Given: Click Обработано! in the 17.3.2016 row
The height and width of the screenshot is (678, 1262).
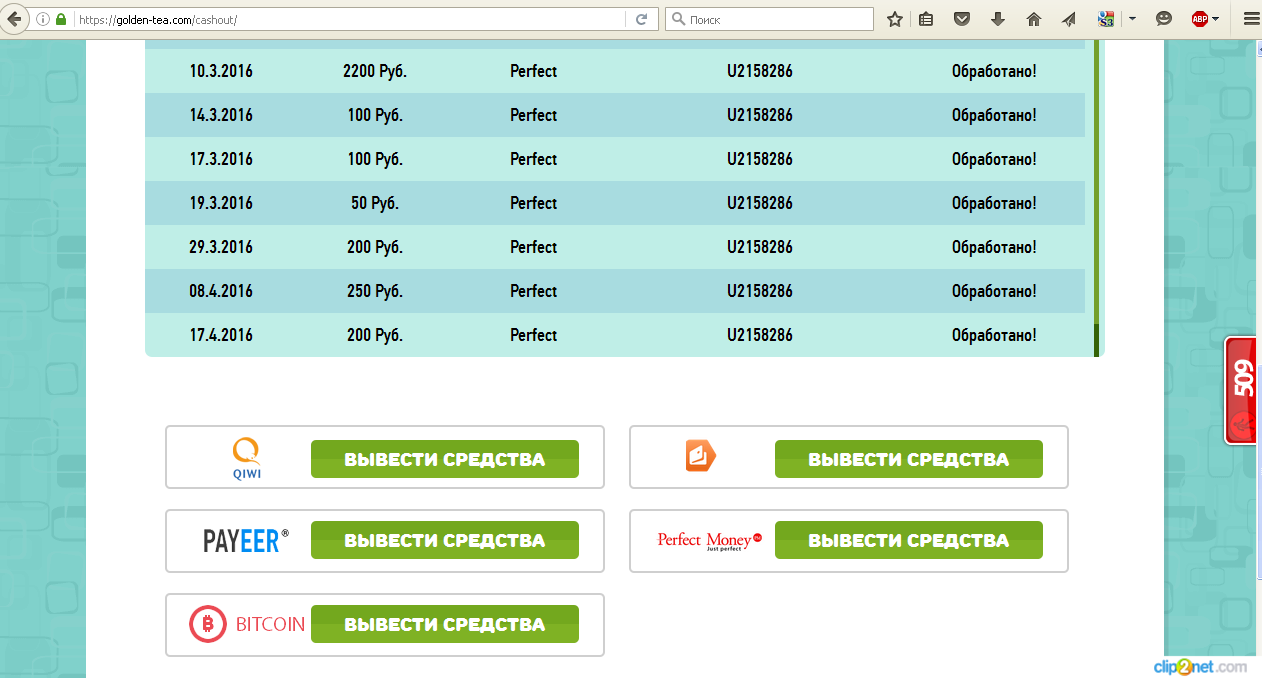Looking at the screenshot, I should click(x=994, y=159).
